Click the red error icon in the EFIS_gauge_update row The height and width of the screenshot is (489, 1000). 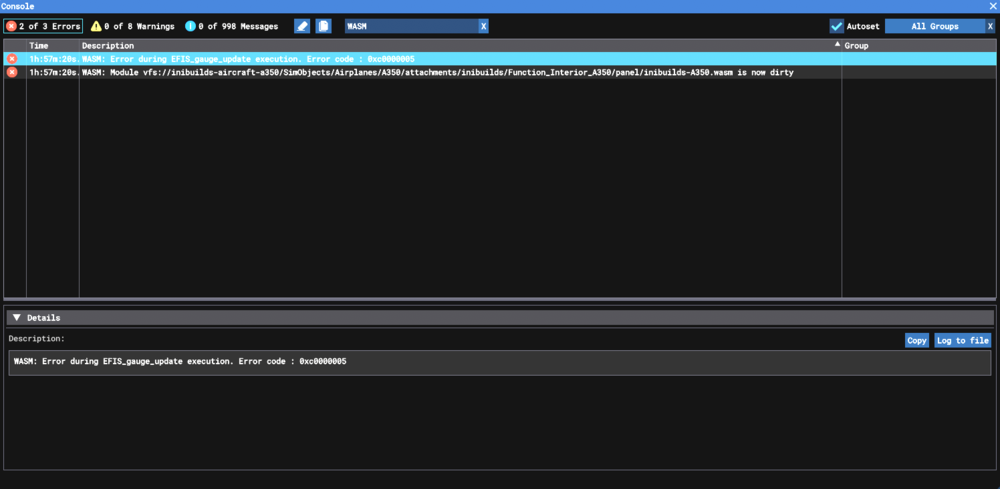tap(12, 59)
